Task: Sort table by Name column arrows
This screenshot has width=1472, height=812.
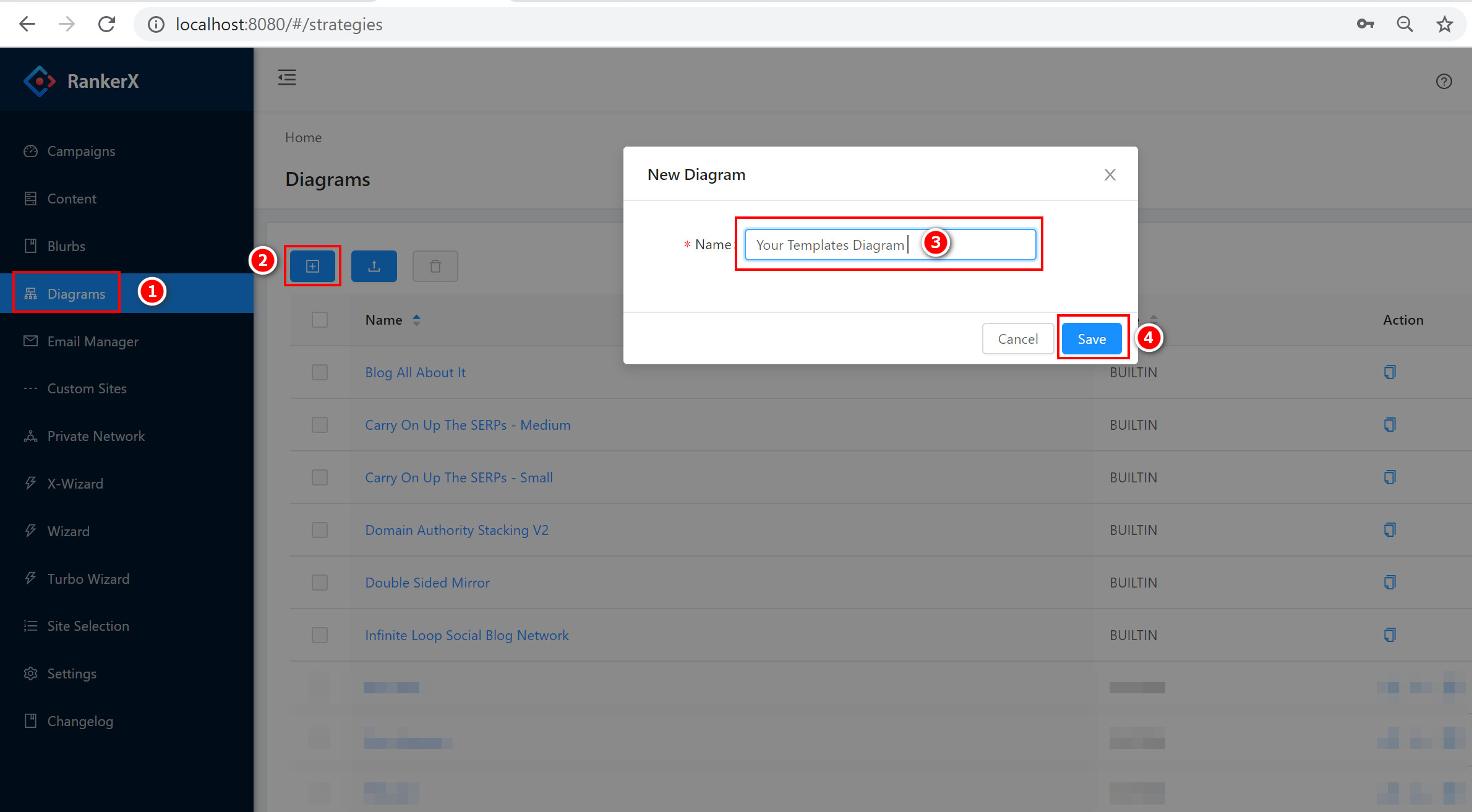Action: click(416, 320)
